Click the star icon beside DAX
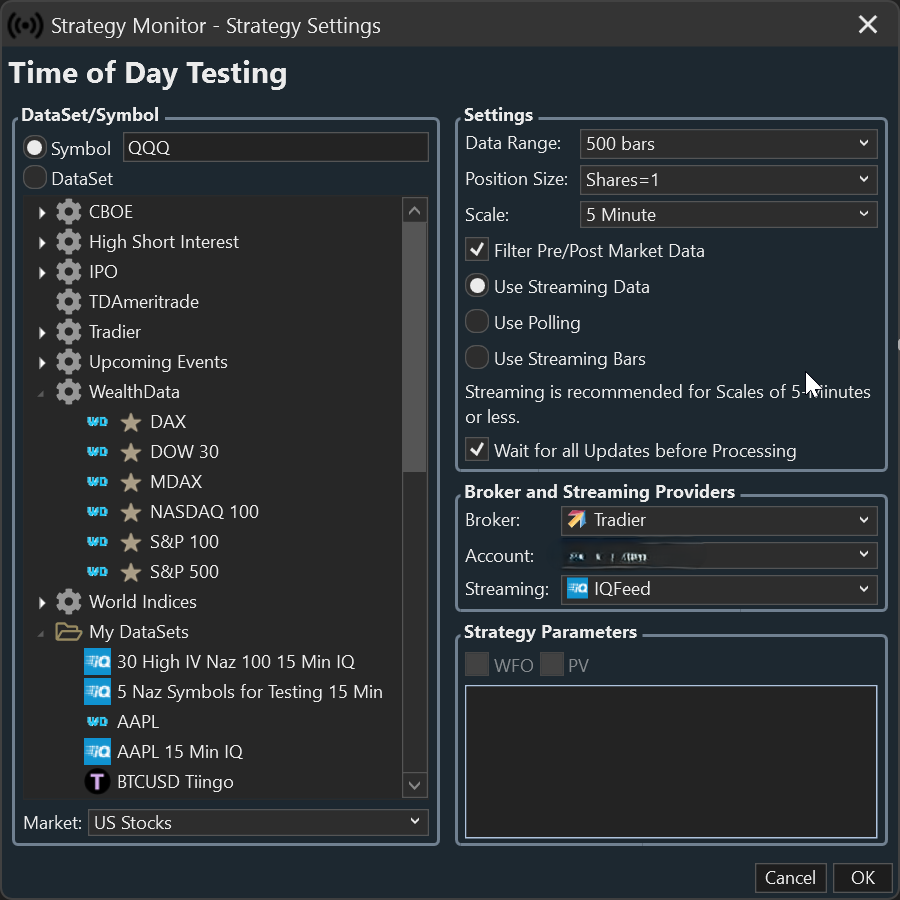 coord(131,422)
